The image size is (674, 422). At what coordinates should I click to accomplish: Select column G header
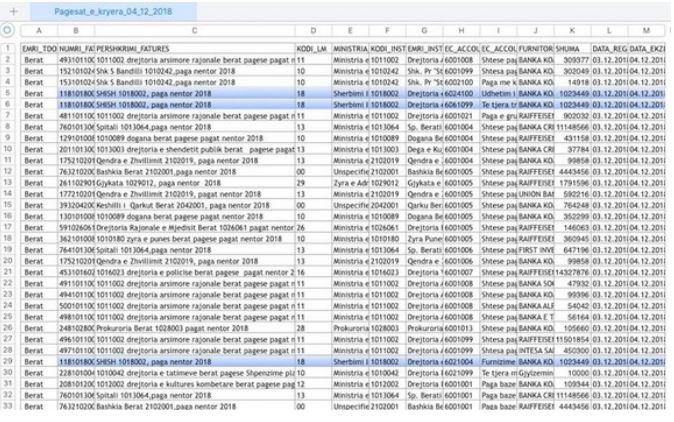pos(424,31)
